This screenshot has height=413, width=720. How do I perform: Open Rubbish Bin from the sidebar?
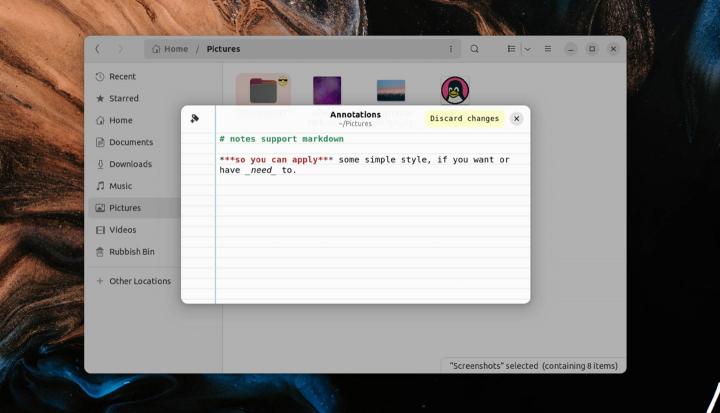131,252
